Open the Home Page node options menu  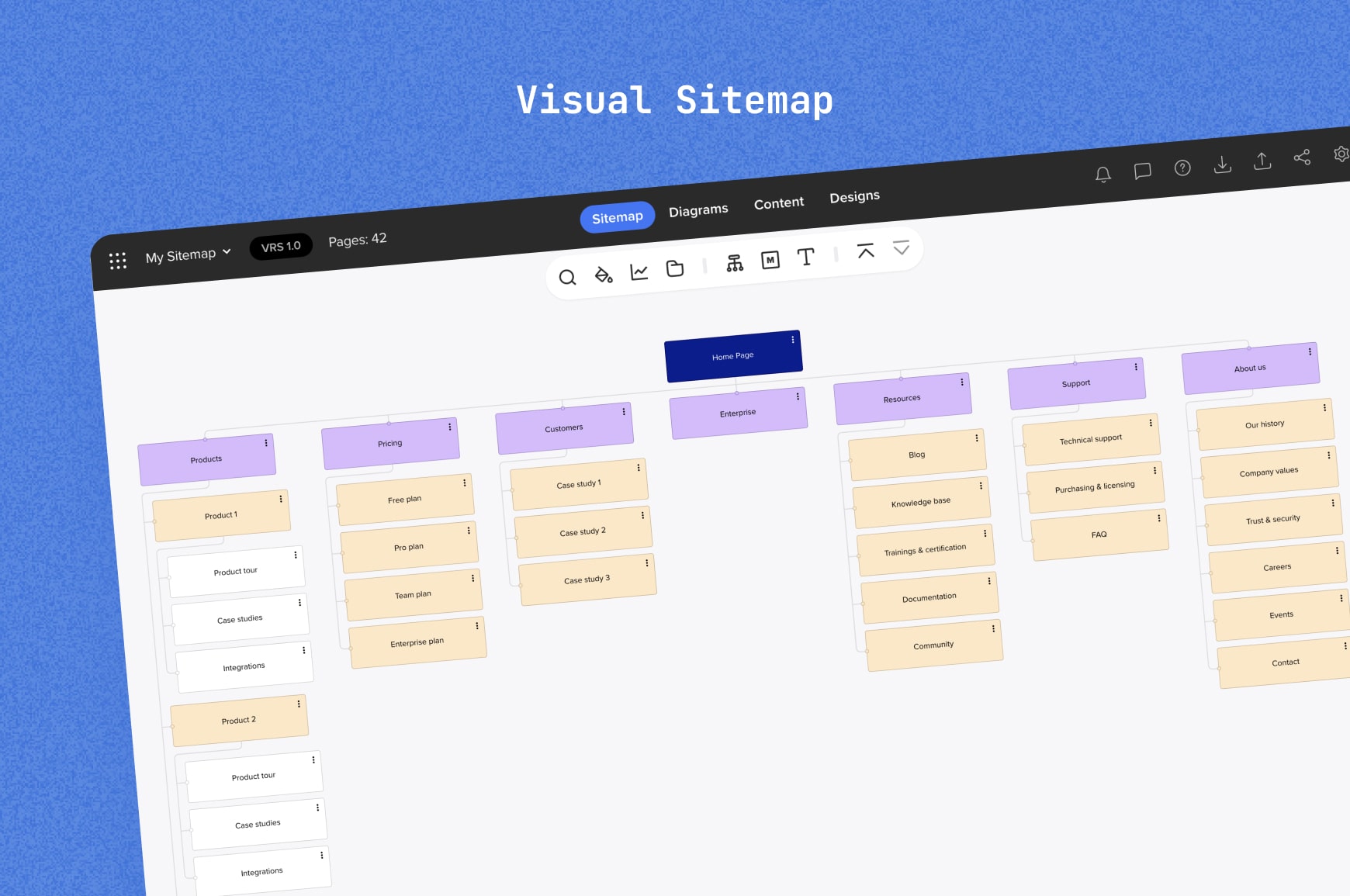[x=792, y=340]
